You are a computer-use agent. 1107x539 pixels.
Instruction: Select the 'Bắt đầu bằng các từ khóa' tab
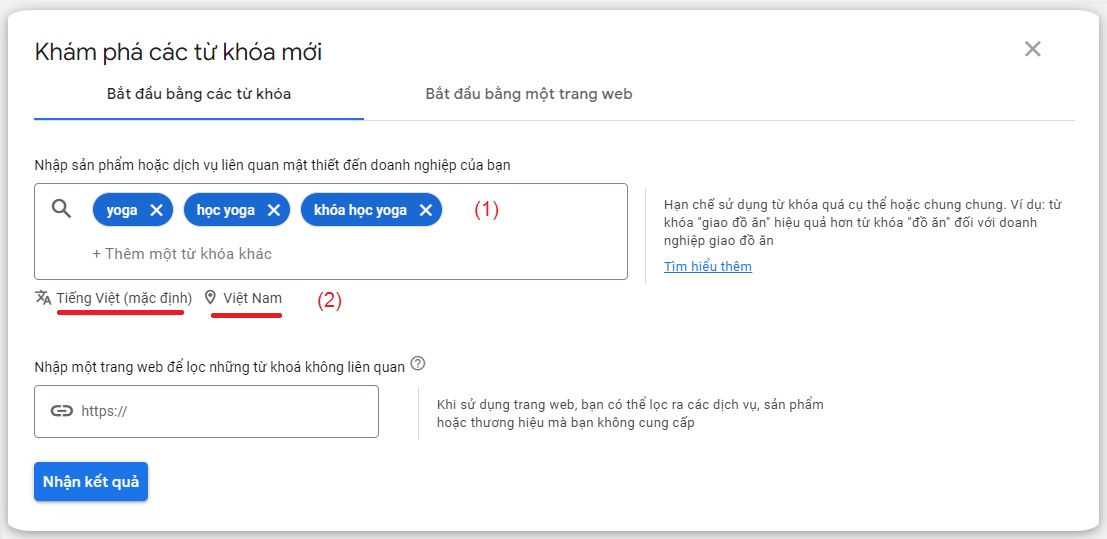click(199, 94)
